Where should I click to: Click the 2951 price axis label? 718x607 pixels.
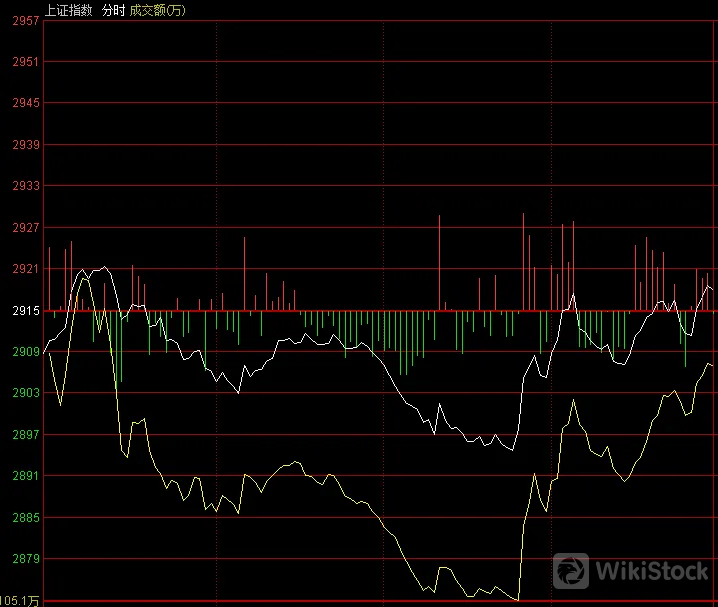(26, 61)
